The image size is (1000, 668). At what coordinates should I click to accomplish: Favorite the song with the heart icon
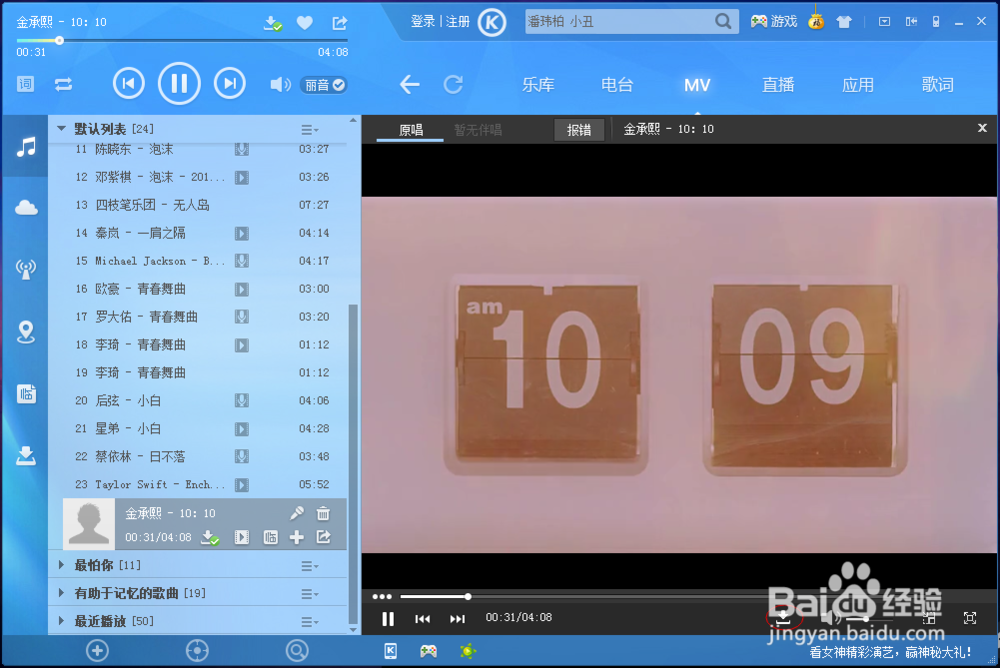pyautogui.click(x=302, y=21)
